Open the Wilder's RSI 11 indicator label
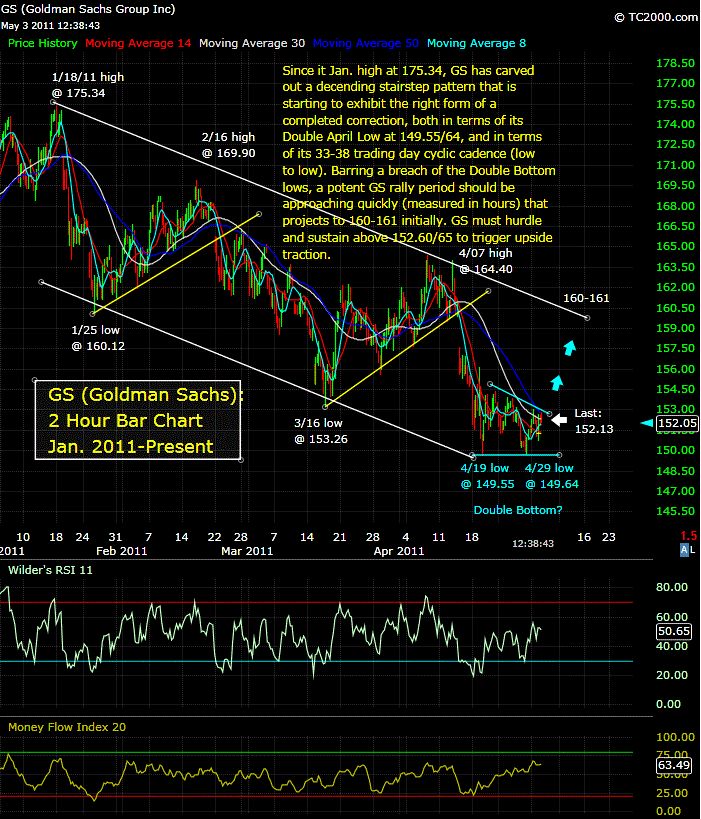Image resolution: width=701 pixels, height=819 pixels. (x=50, y=570)
